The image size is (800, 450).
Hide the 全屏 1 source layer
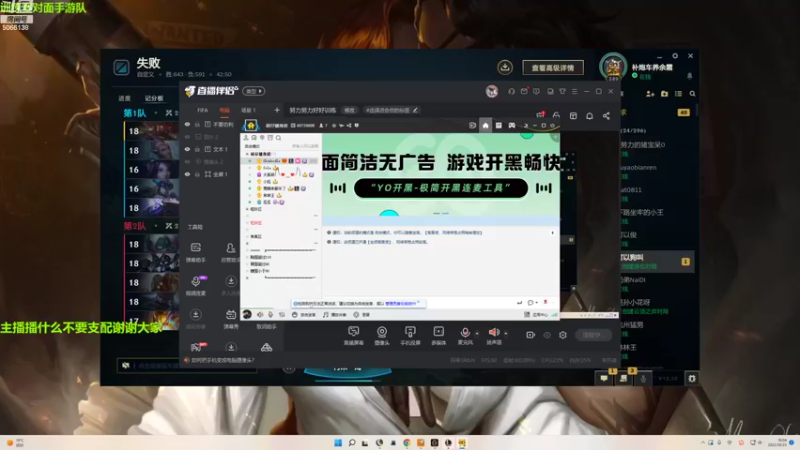(187, 174)
